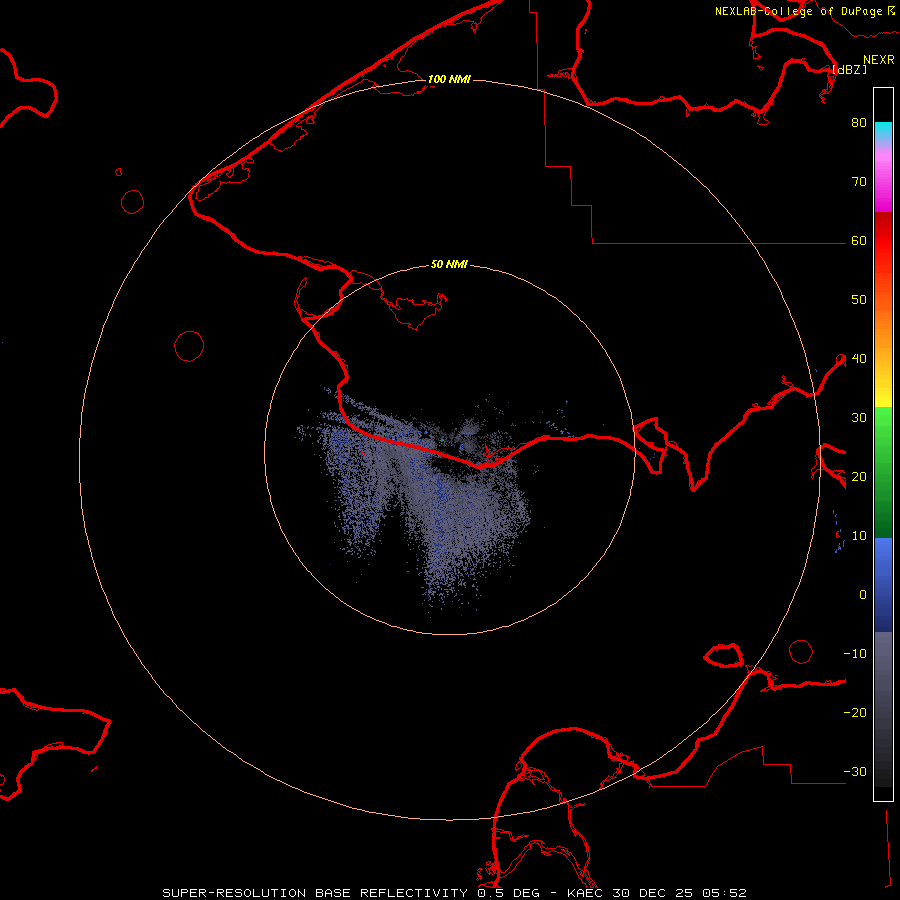Click the Super-Resolution Base Reflectivity caption
Image resolution: width=900 pixels, height=900 pixels.
(454, 893)
